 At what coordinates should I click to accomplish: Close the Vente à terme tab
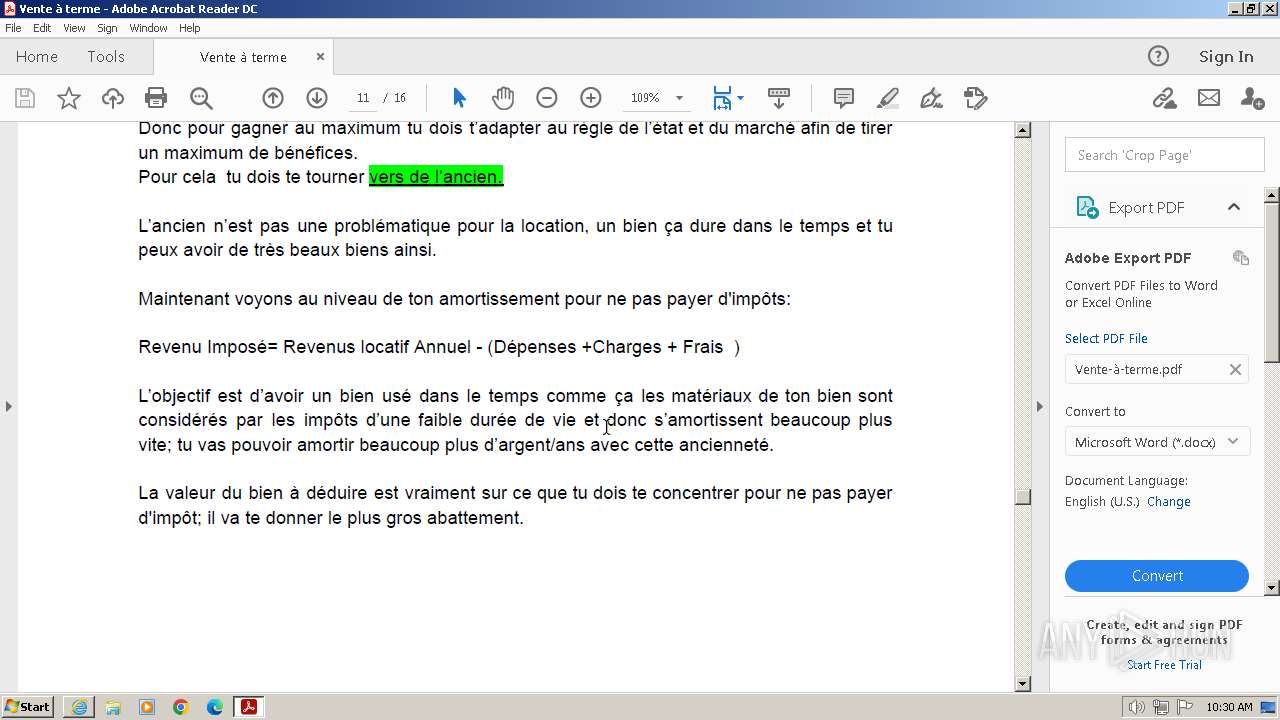tap(320, 57)
